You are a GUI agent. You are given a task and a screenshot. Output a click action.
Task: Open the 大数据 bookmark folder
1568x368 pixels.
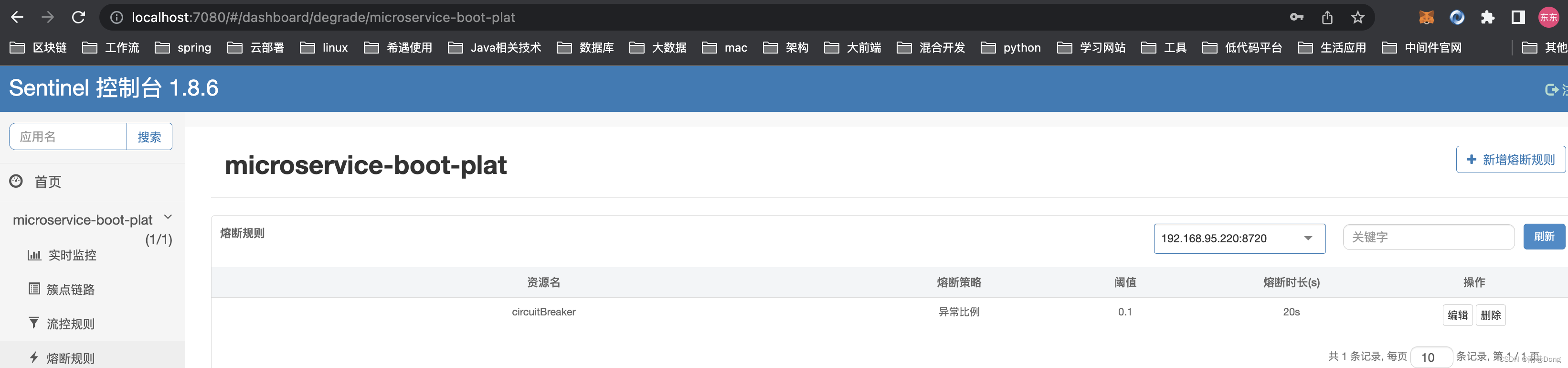pyautogui.click(x=657, y=47)
